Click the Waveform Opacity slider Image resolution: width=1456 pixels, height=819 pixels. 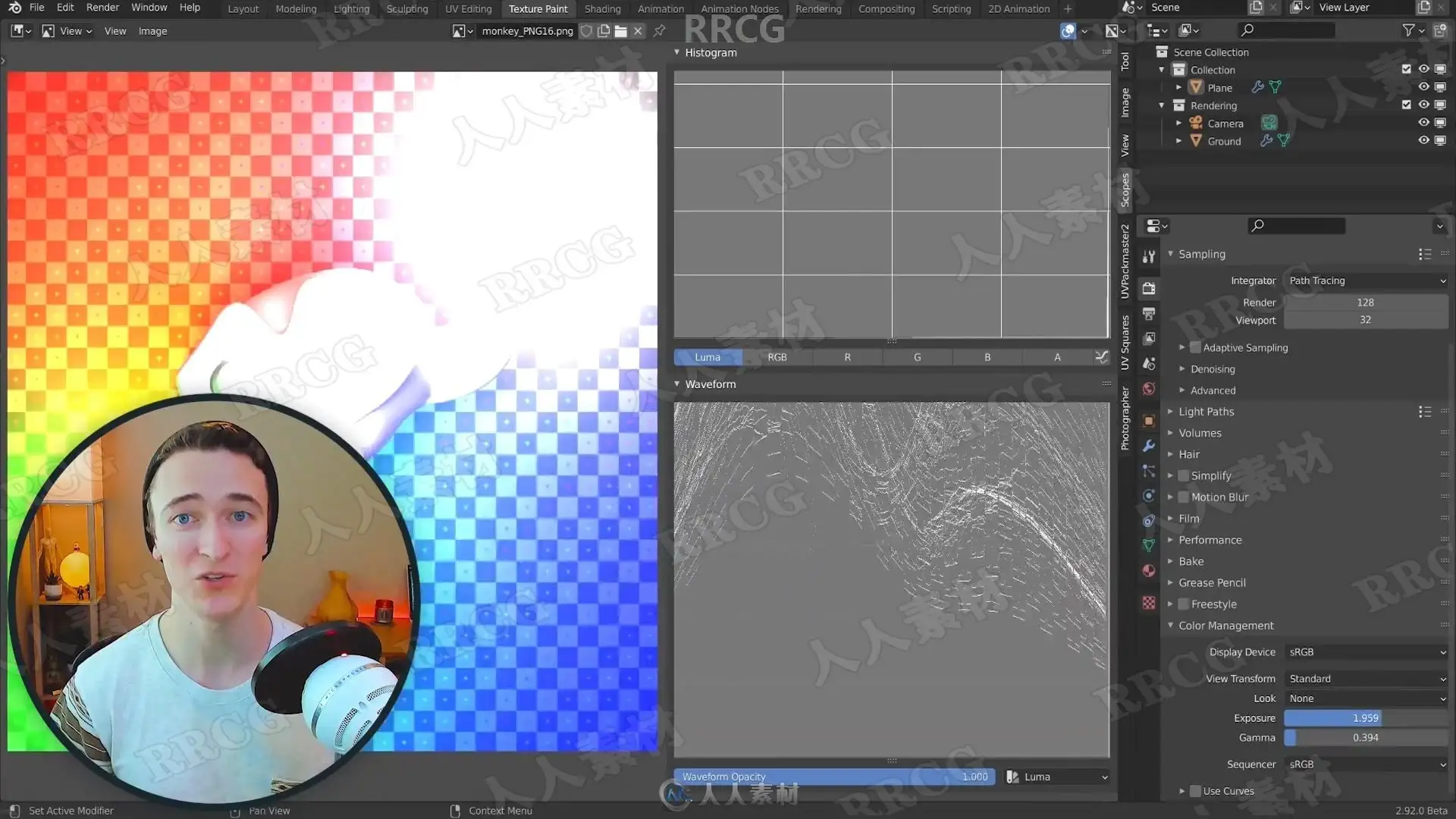834,777
